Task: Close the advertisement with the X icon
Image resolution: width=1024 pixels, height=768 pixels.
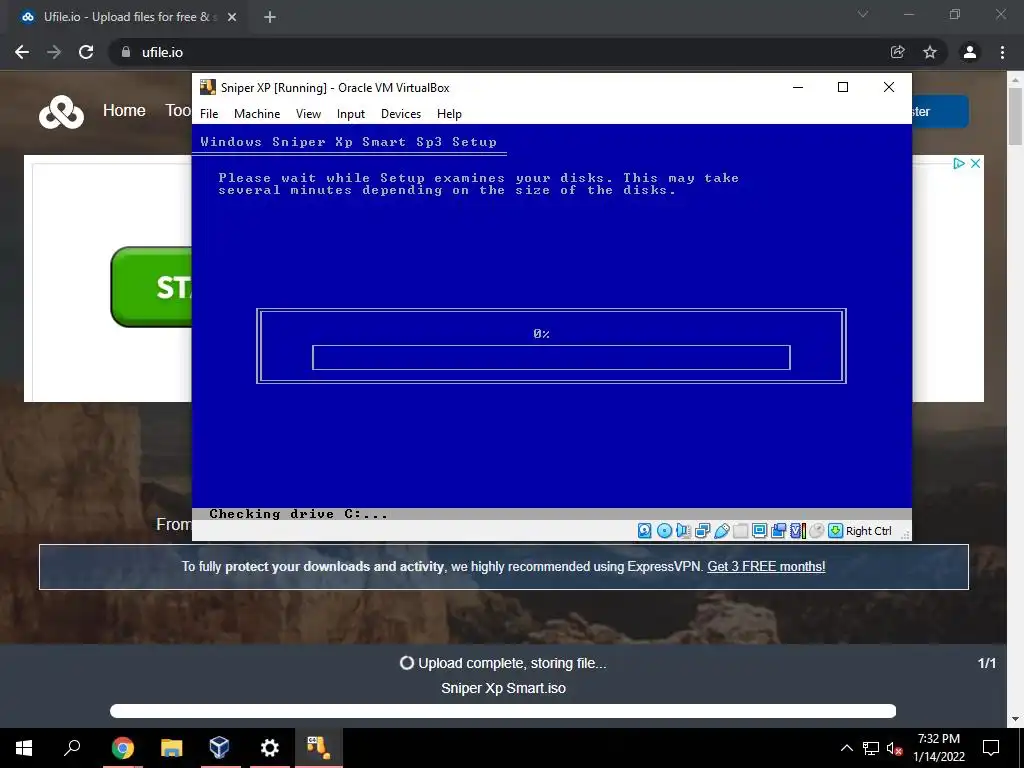Action: tap(975, 163)
